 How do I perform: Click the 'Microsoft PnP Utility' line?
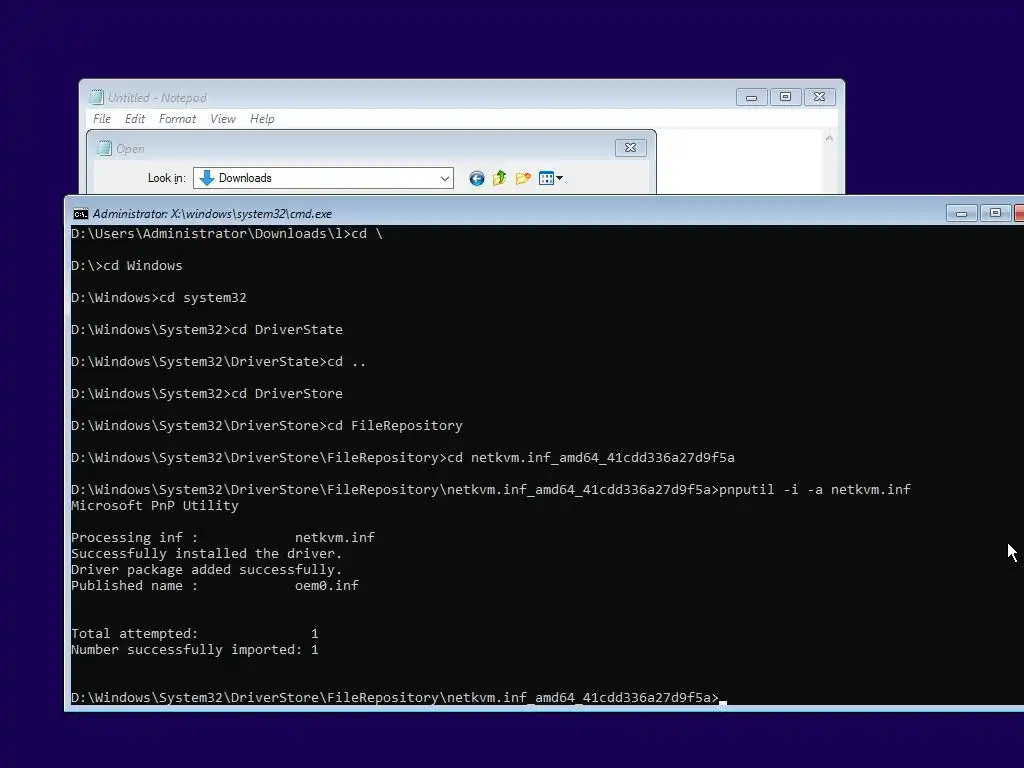155,505
